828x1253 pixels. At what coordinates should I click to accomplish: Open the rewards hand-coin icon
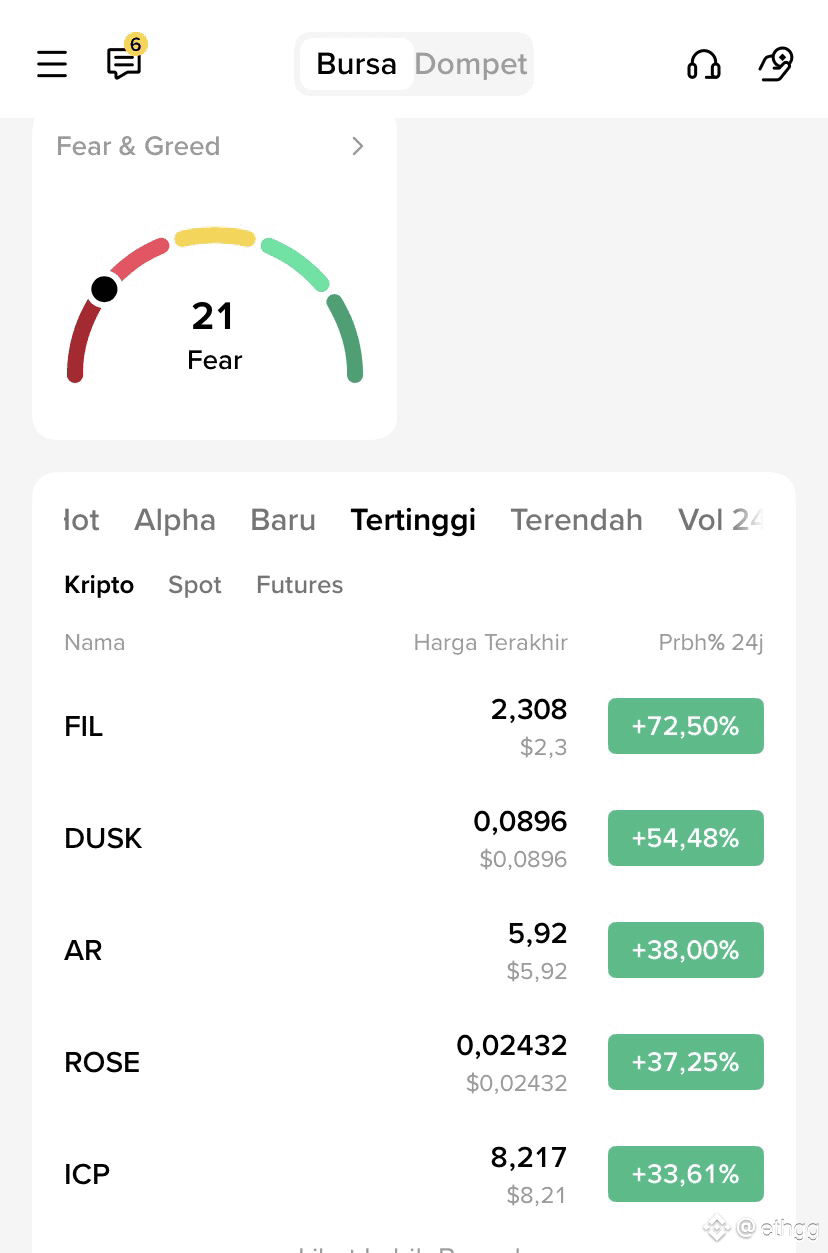coord(776,65)
